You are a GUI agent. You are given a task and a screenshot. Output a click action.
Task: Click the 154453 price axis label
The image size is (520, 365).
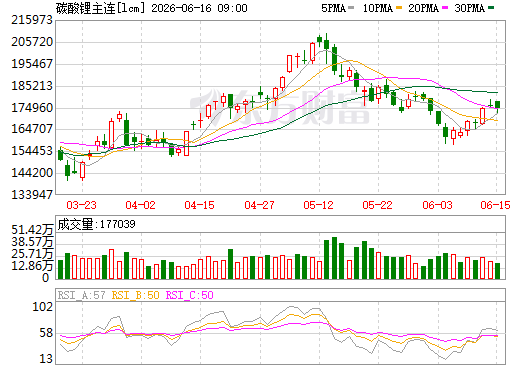tap(32, 151)
